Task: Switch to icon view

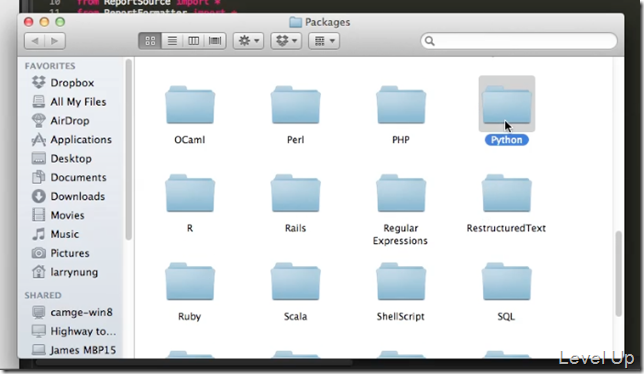Action: click(x=150, y=41)
